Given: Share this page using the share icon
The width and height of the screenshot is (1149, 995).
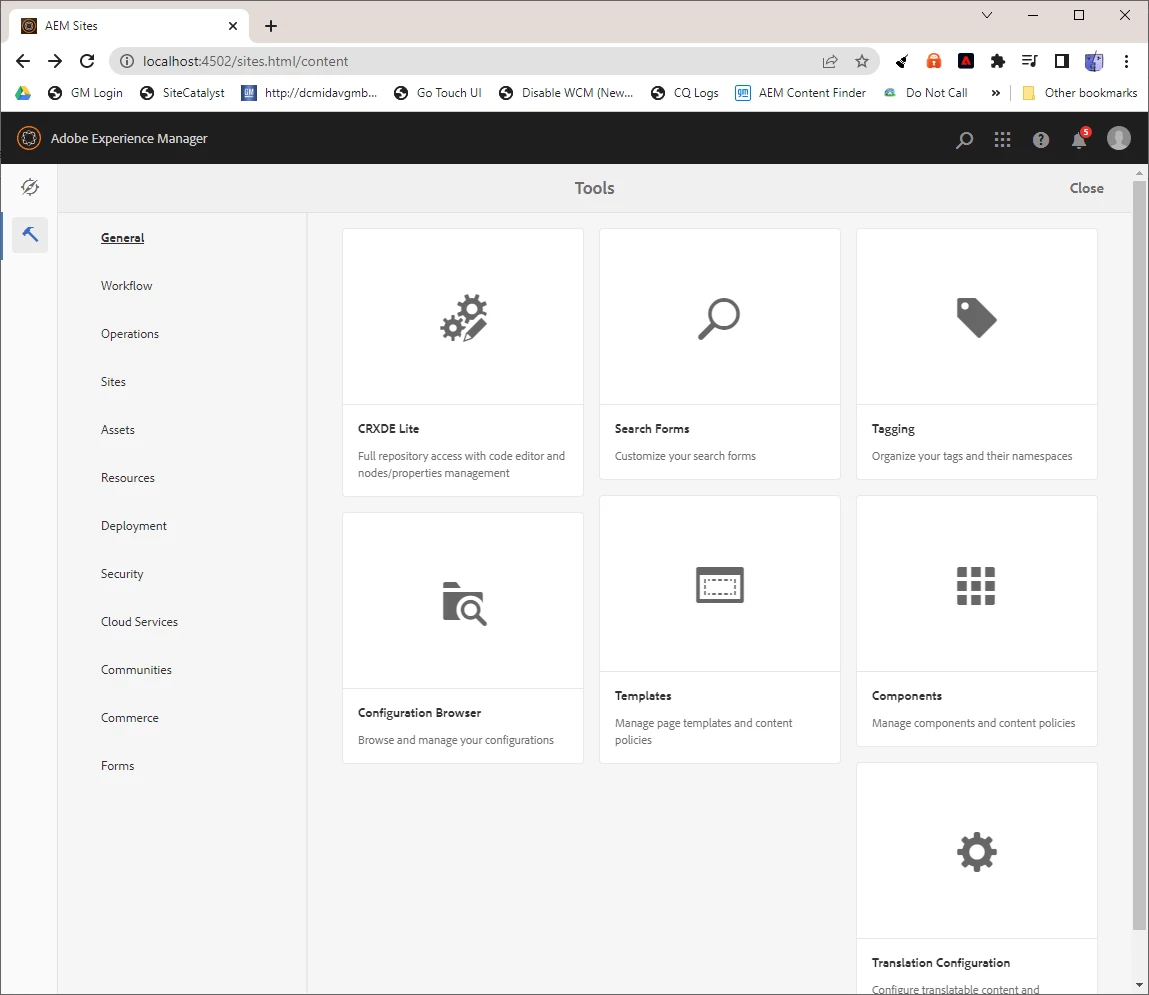Looking at the screenshot, I should coord(830,62).
